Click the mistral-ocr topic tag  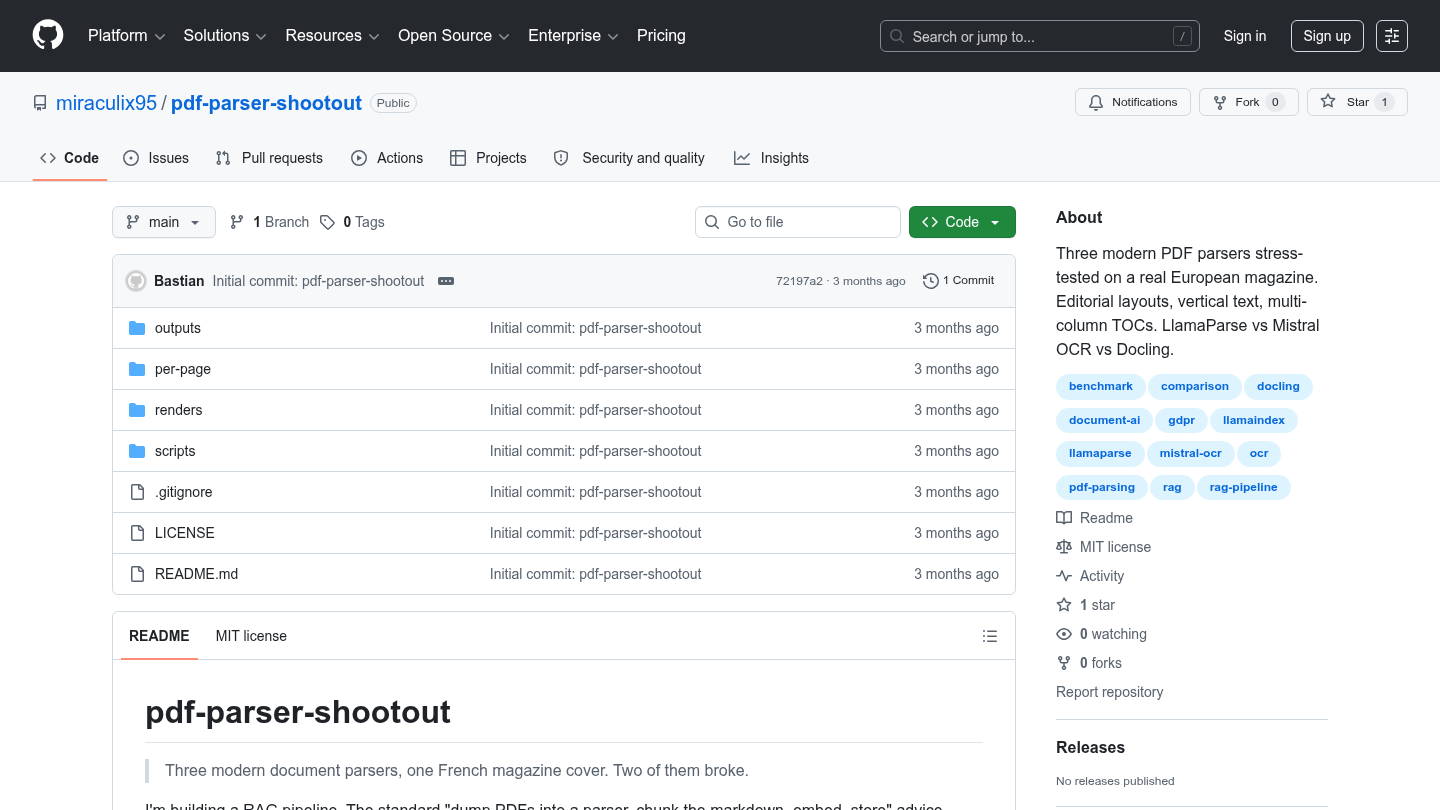(1190, 453)
